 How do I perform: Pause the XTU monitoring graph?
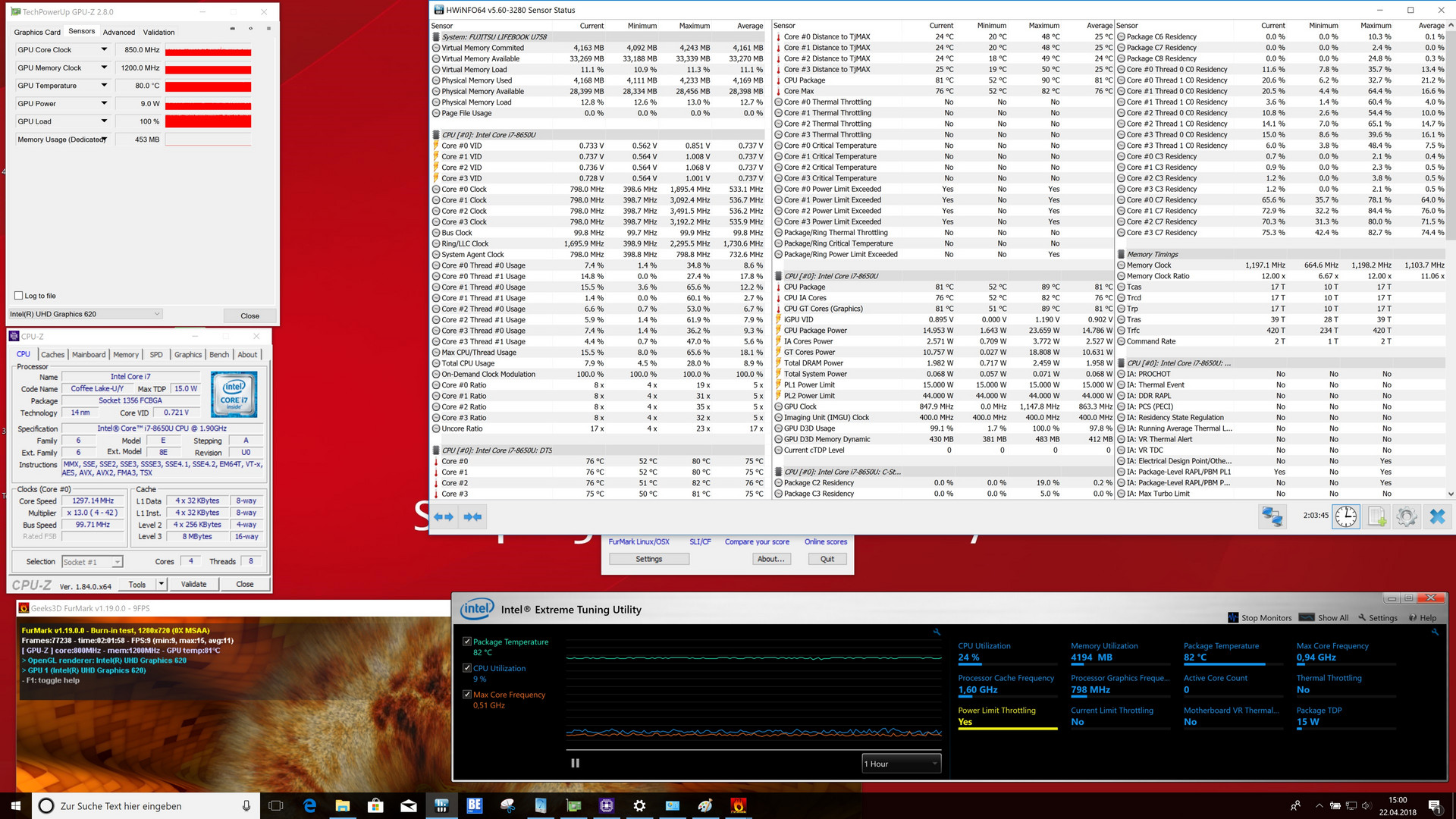(575, 764)
